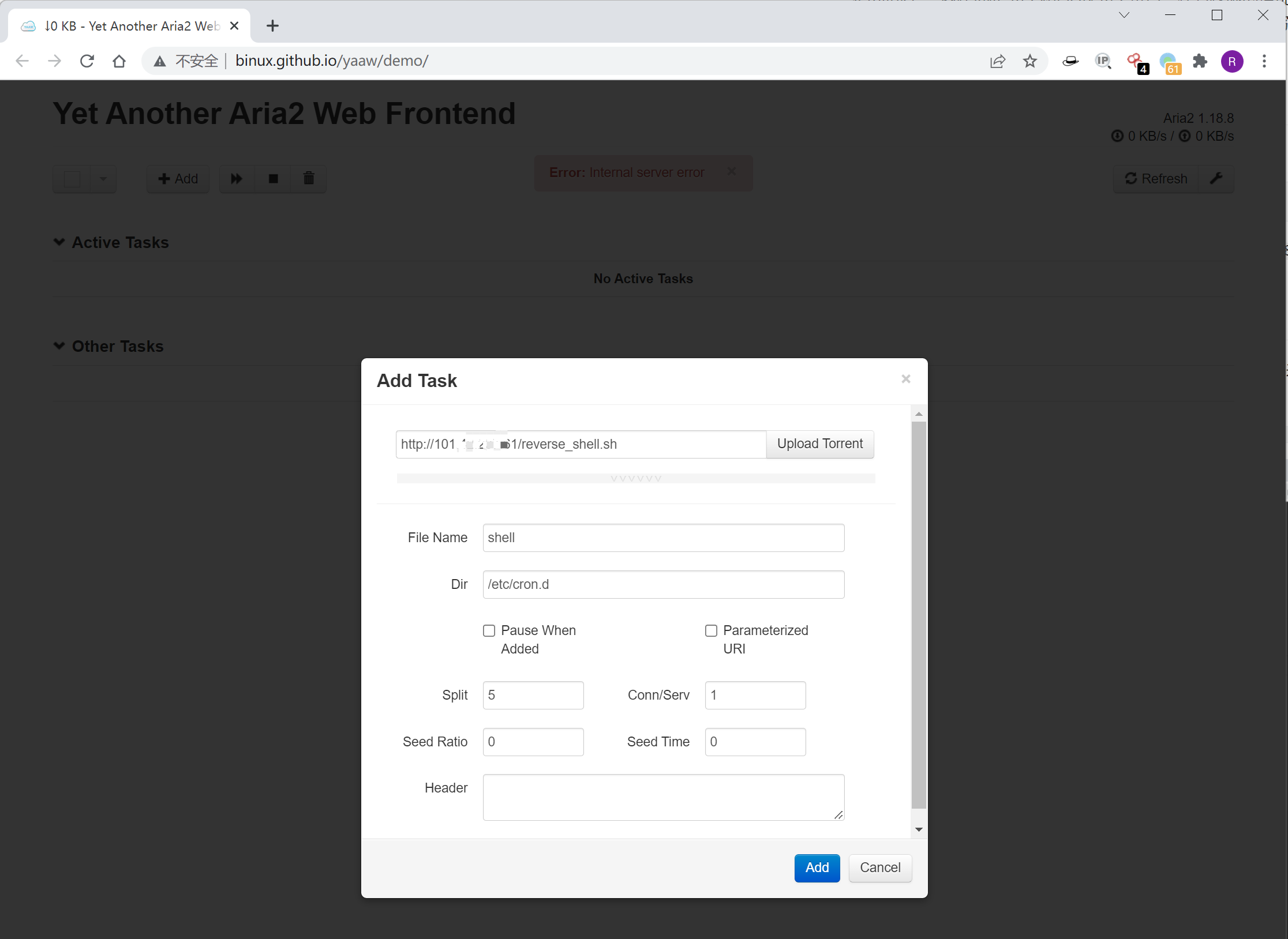Click the start tasks fast-forward icon
The height and width of the screenshot is (939, 1288).
[237, 178]
